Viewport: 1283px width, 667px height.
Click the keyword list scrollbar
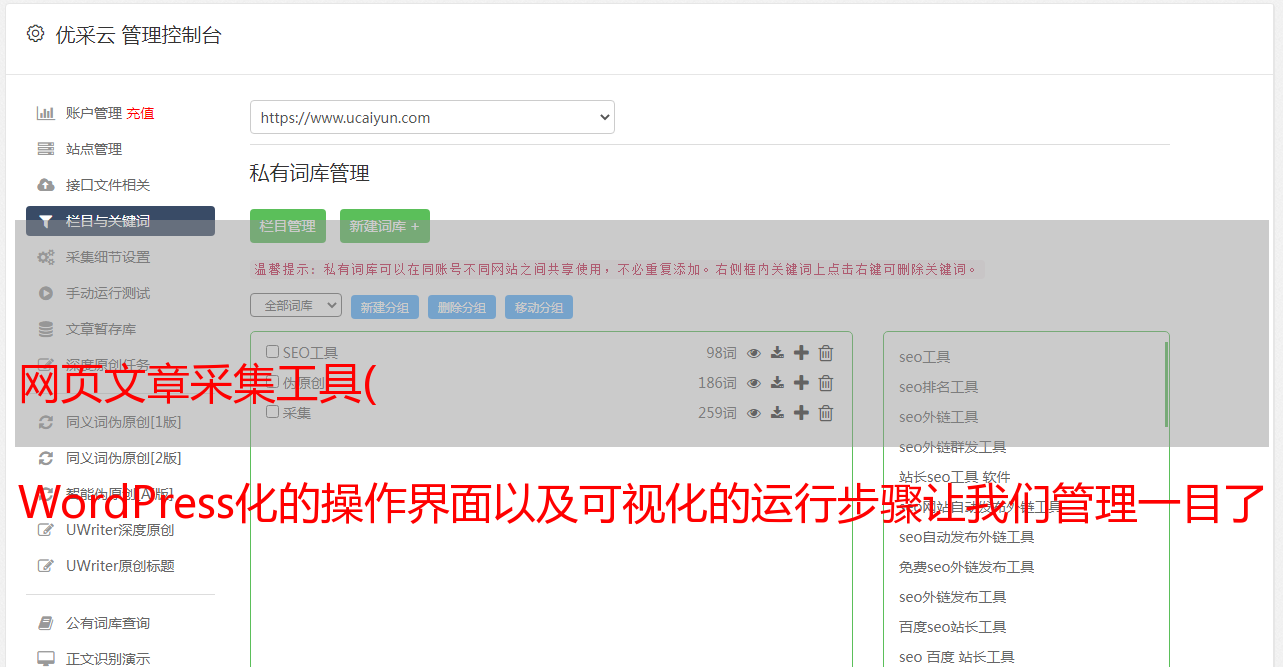[1166, 385]
